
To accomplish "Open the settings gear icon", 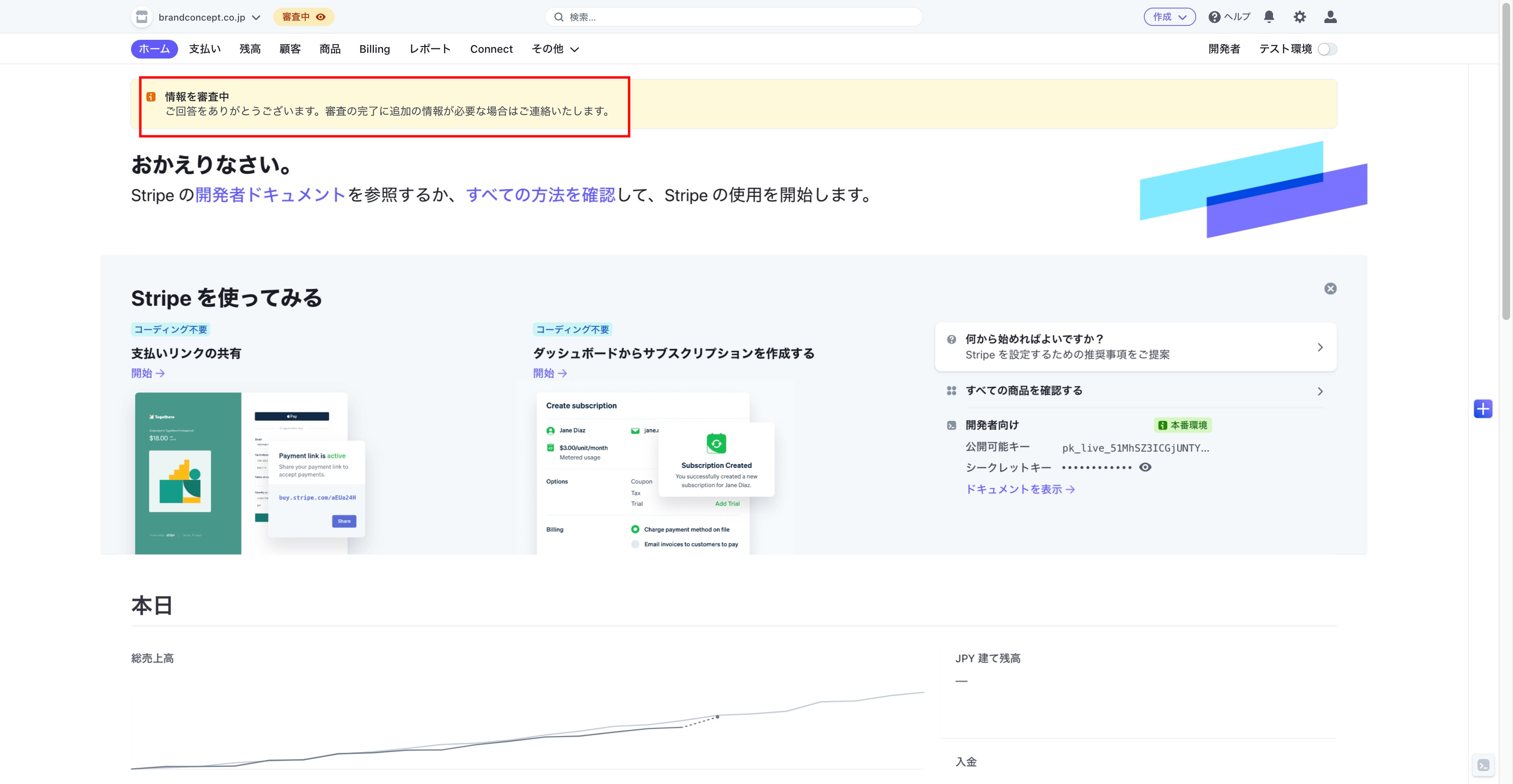I will coord(1299,17).
